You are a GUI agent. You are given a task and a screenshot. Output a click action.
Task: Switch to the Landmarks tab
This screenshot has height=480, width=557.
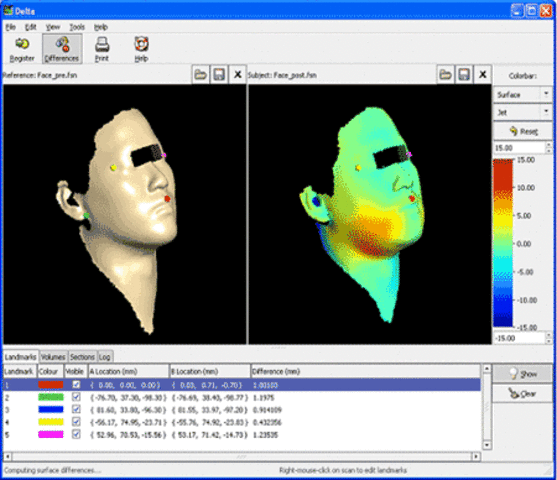point(20,356)
